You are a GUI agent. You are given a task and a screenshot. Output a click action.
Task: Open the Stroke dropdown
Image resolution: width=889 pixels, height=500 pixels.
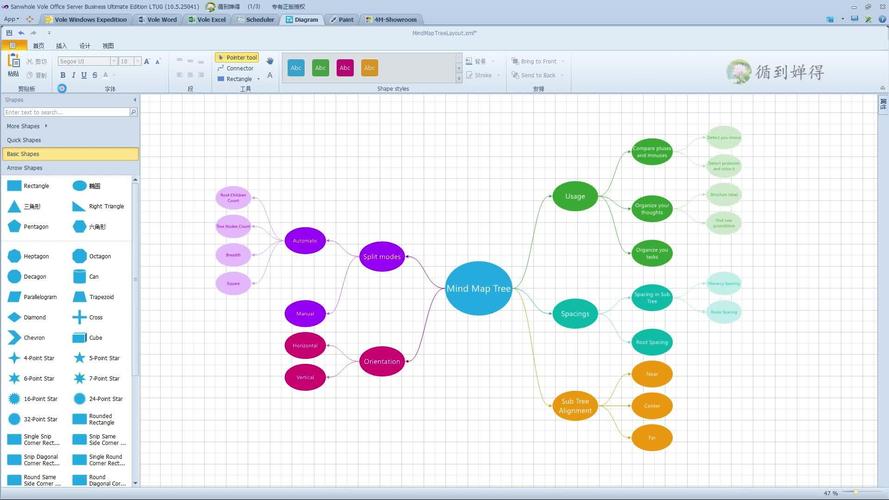(x=498, y=75)
